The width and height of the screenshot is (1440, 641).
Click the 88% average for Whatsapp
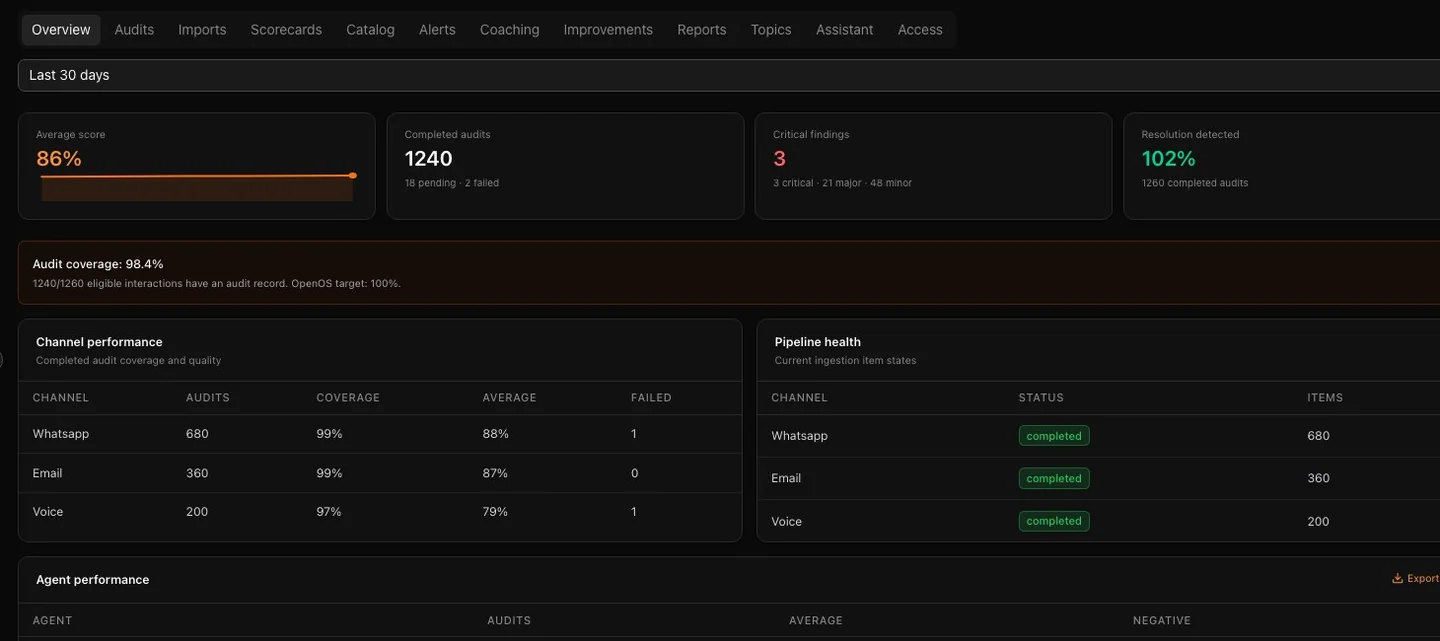pyautogui.click(x=495, y=434)
